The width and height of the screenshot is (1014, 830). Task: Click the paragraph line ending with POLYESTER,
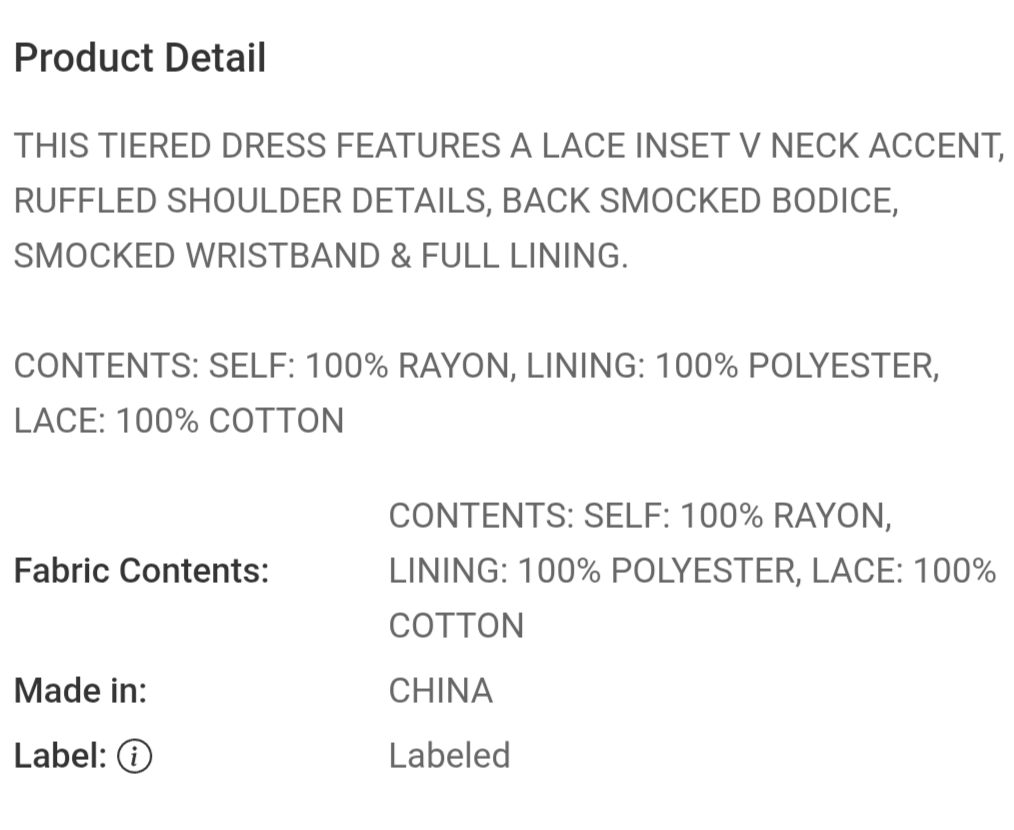point(477,366)
